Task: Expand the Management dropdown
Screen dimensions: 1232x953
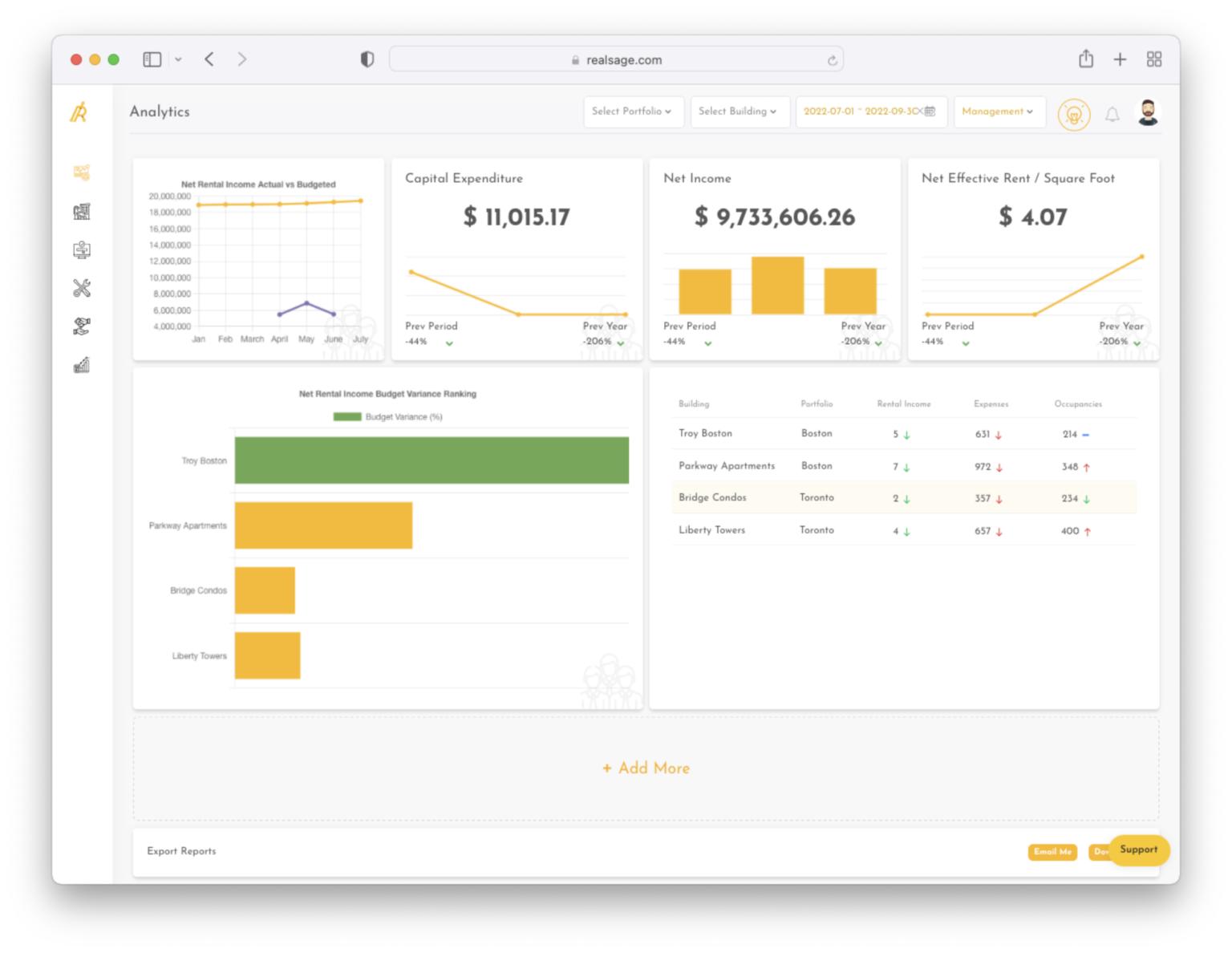Action: [x=999, y=112]
